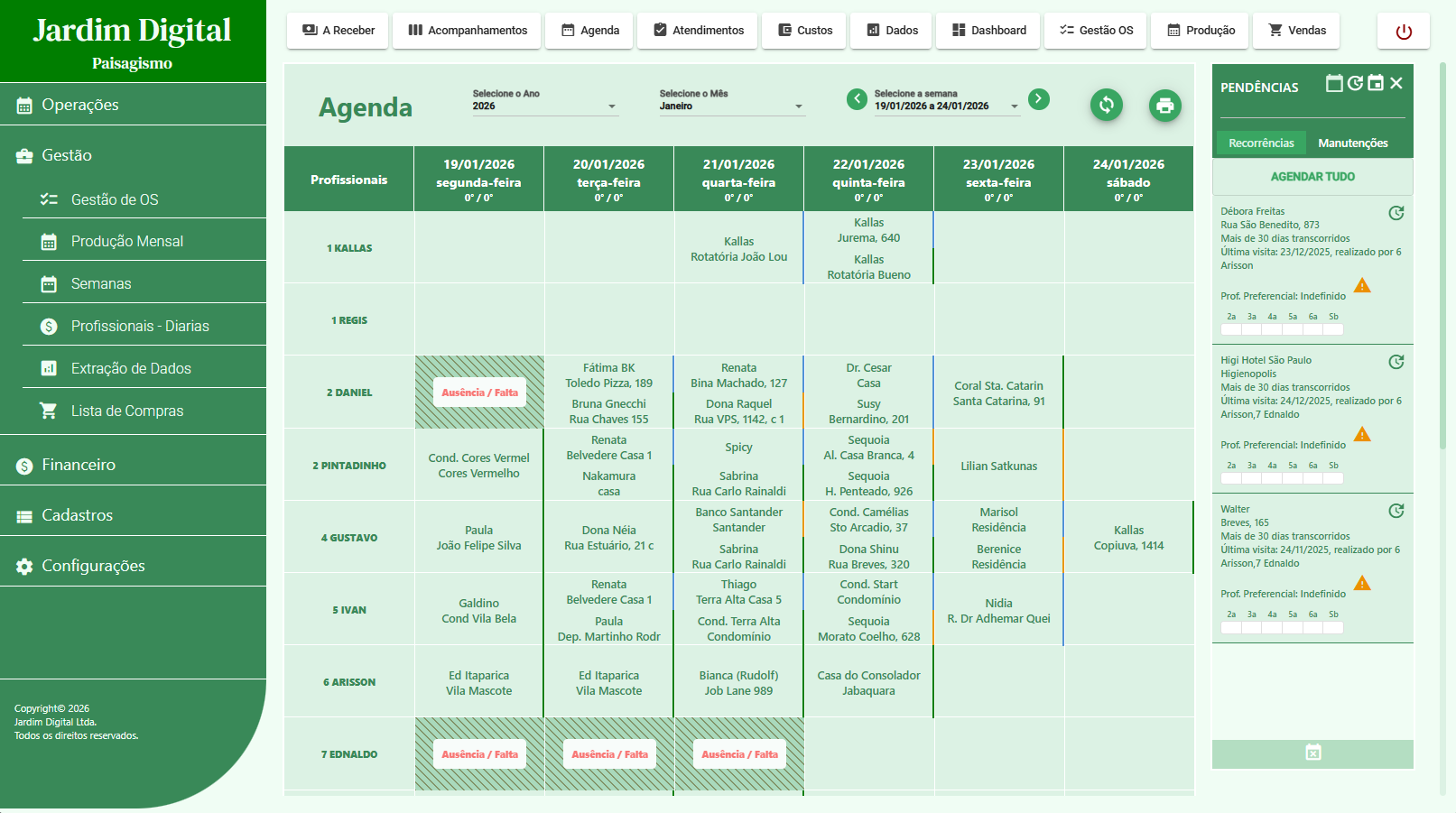Open the Dashboard menu item
The width and height of the screenshot is (1456, 813).
click(988, 31)
